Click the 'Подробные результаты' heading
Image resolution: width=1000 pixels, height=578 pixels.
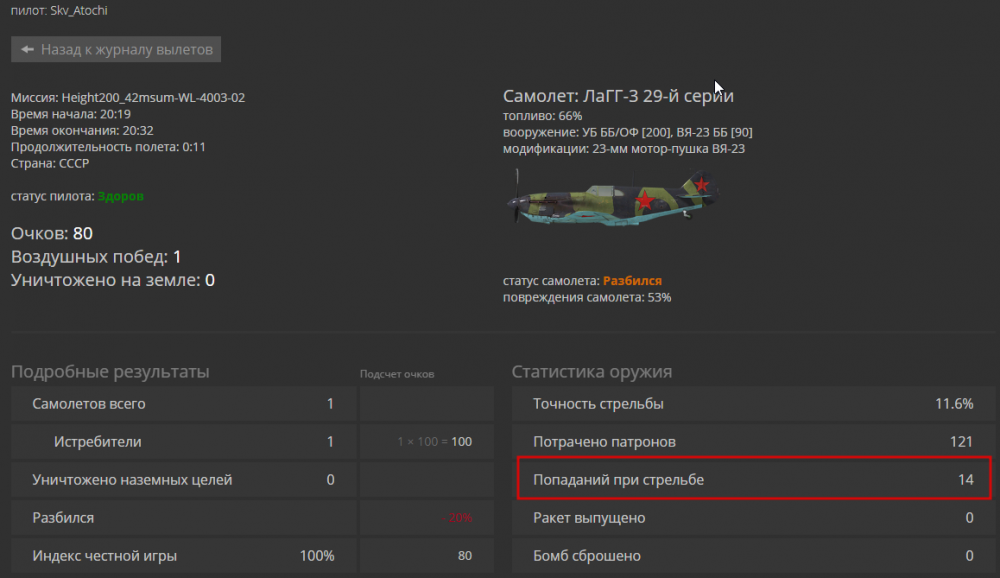coord(110,372)
